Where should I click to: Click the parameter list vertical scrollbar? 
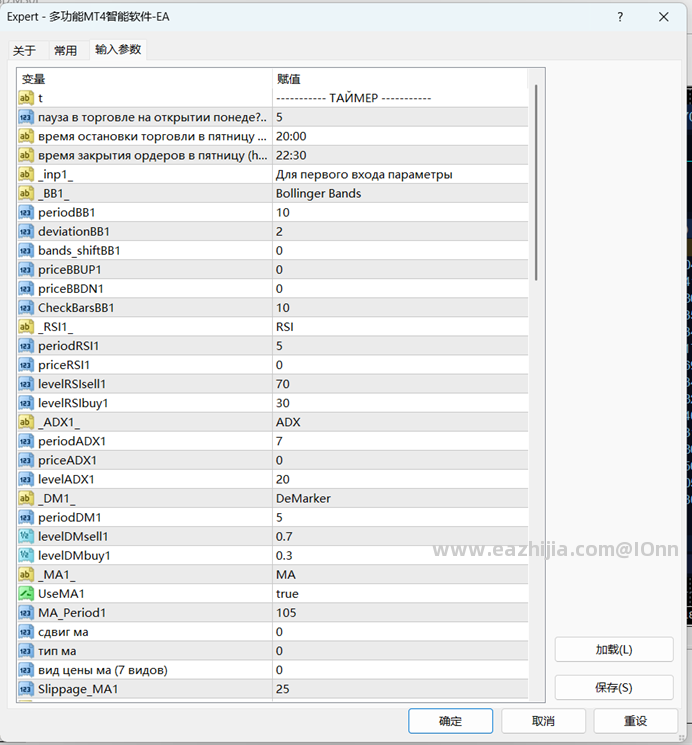coord(536,183)
